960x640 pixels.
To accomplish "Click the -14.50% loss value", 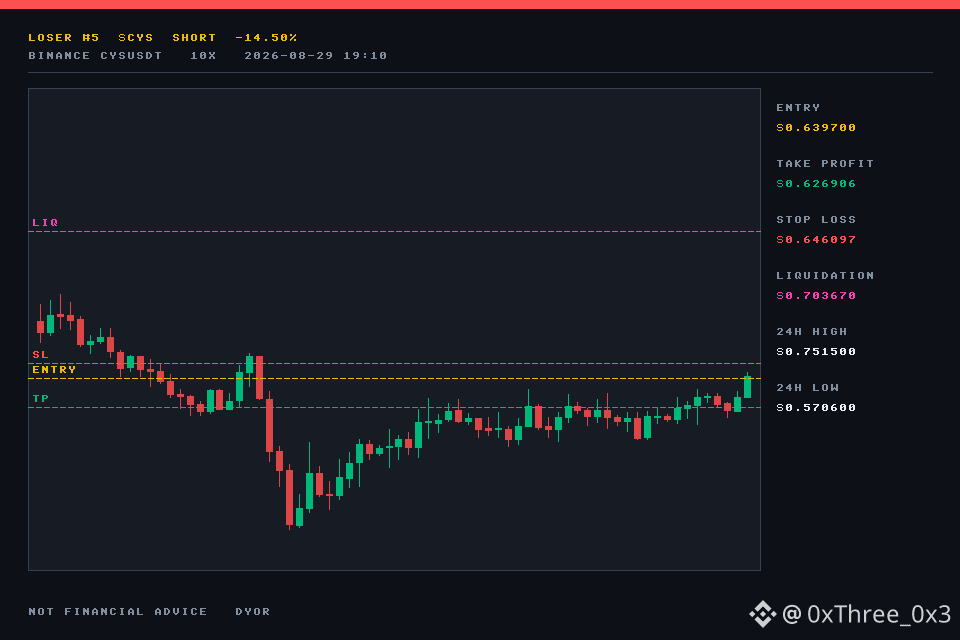I will click(266, 38).
